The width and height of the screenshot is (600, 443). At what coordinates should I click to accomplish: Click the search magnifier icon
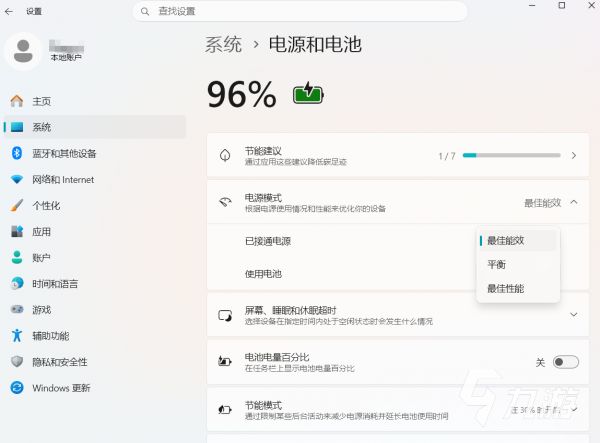145,11
